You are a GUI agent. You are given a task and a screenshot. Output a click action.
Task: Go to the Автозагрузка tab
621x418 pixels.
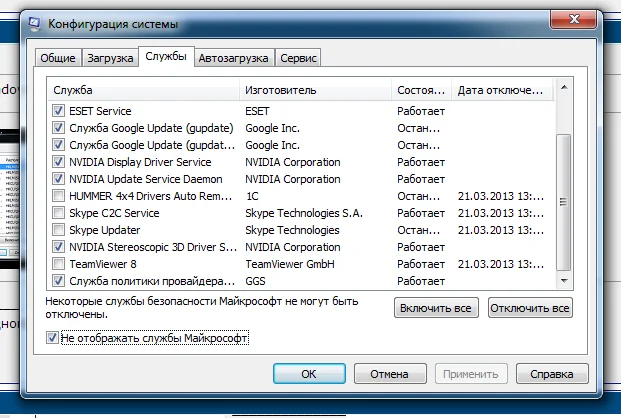click(234, 58)
